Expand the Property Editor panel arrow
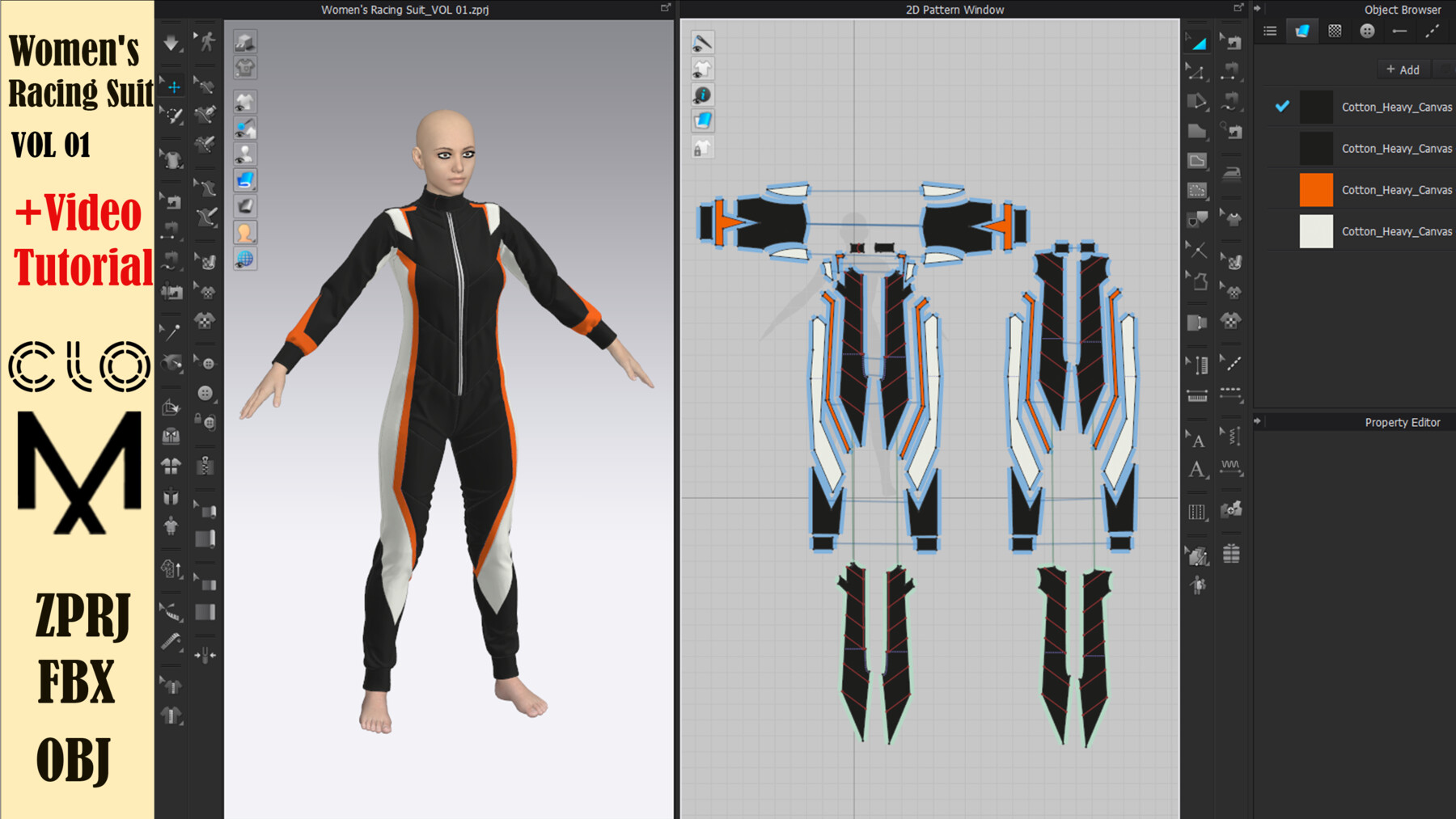Viewport: 1456px width, 819px height. [x=1257, y=420]
